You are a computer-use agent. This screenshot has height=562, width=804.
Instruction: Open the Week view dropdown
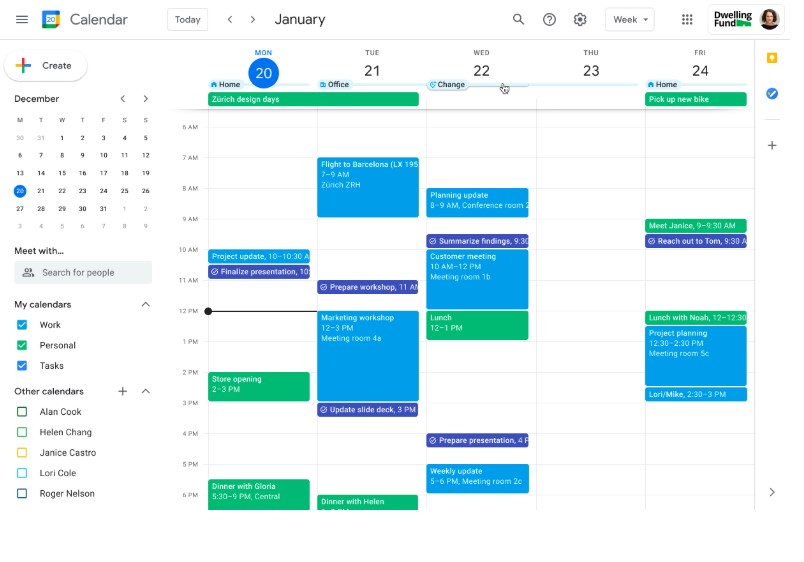tap(630, 19)
